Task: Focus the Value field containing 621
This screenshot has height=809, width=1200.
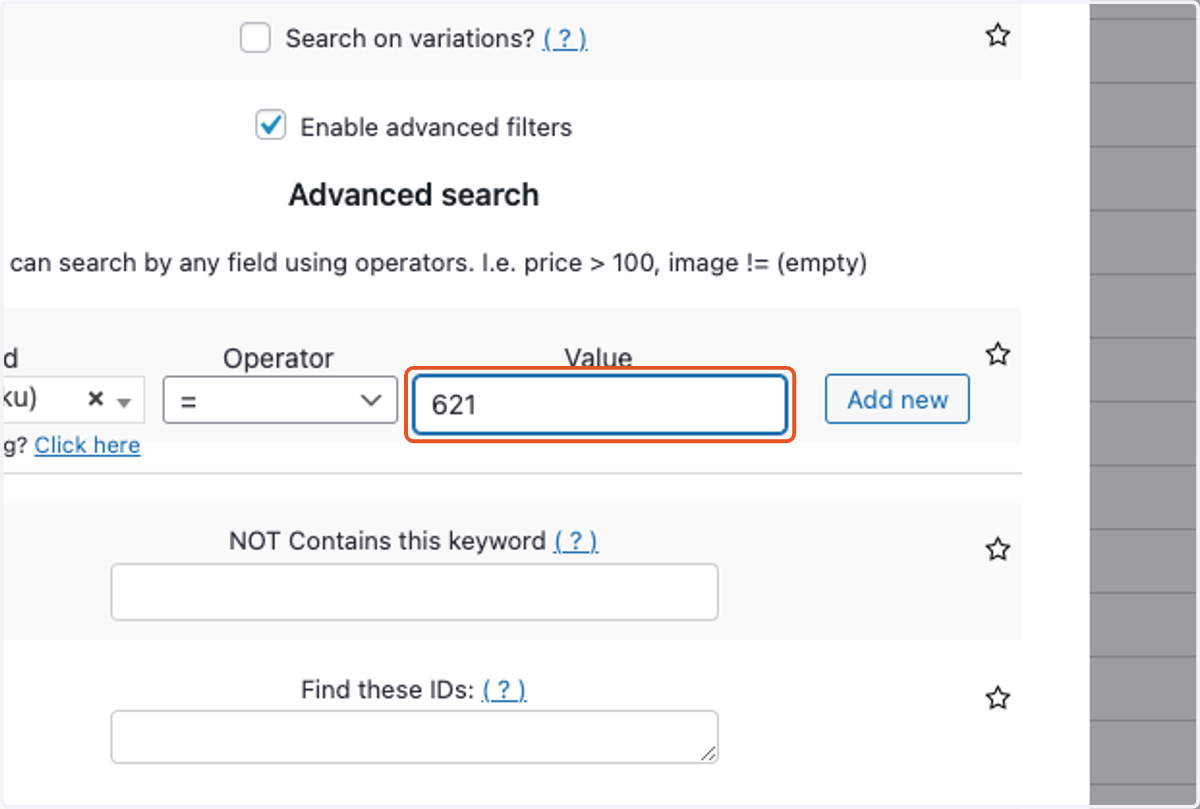Action: click(600, 404)
